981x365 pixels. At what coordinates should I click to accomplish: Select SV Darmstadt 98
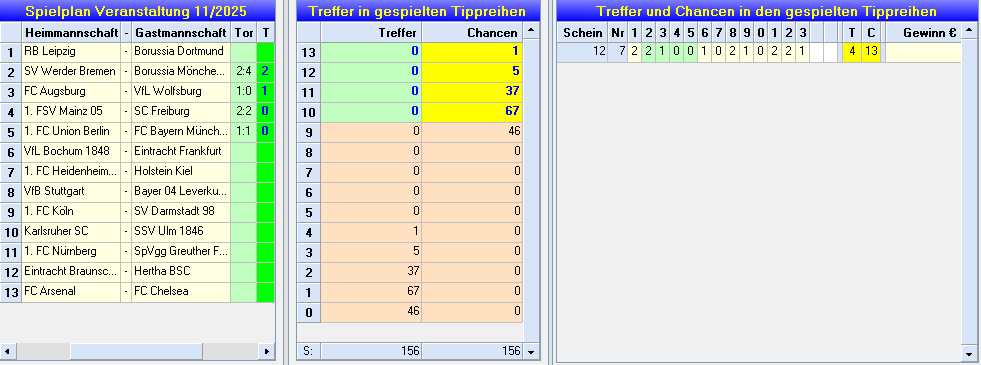pyautogui.click(x=181, y=212)
